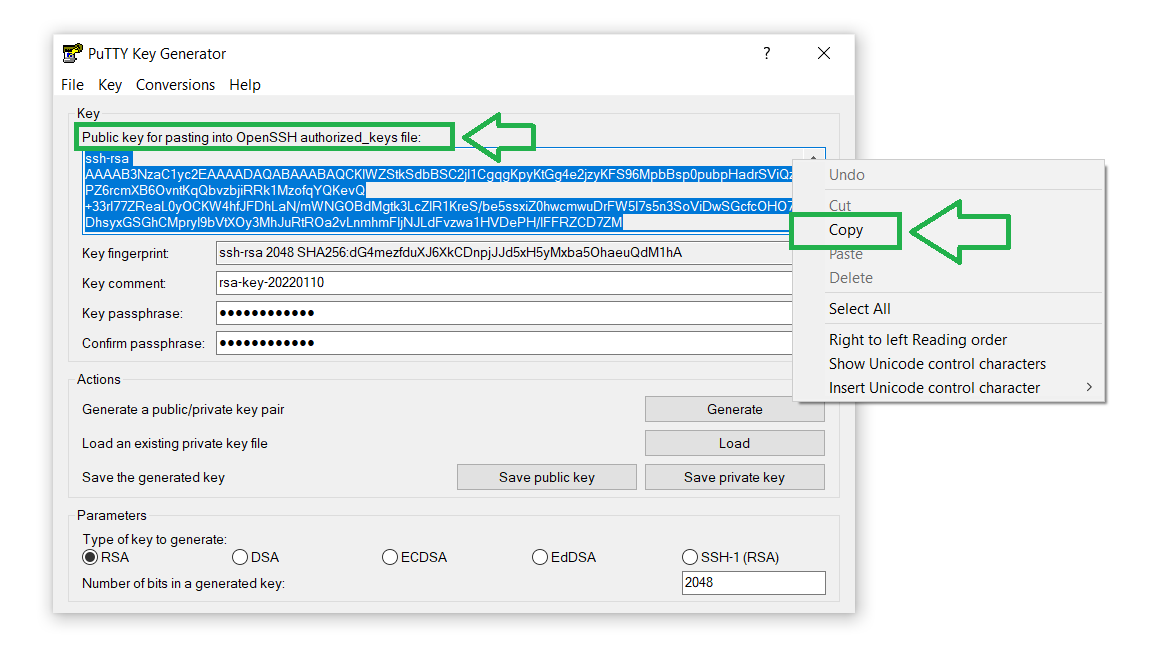1160x656 pixels.
Task: Click the Generate button
Action: pyautogui.click(x=735, y=409)
